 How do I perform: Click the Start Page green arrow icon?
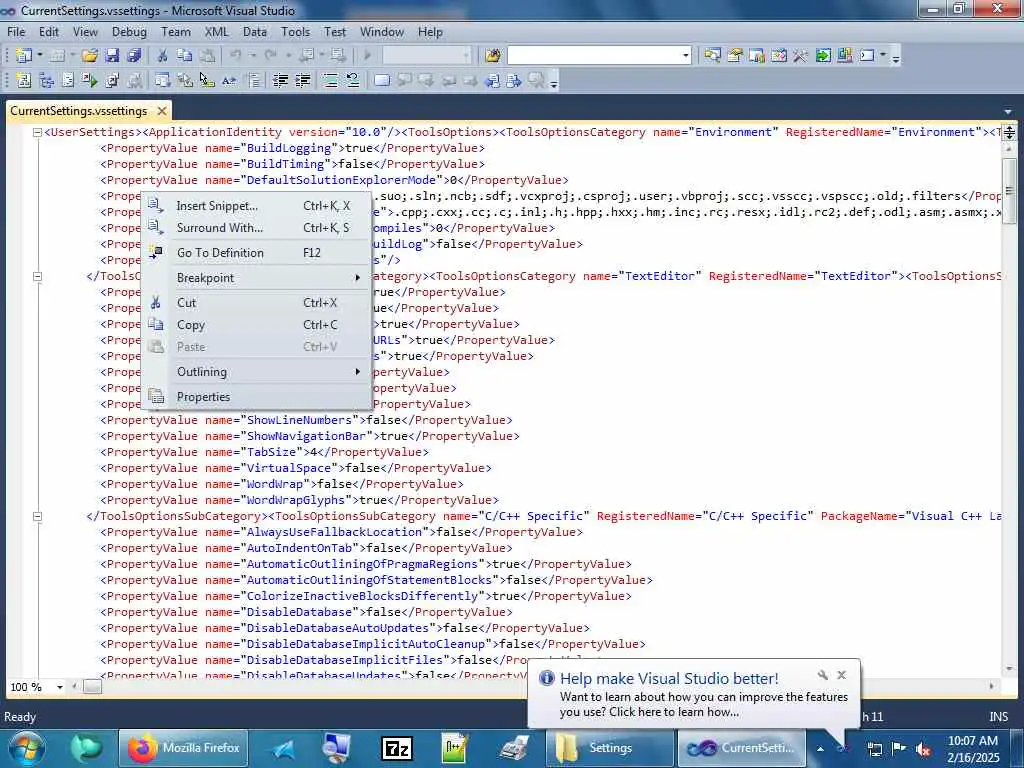tap(823, 56)
